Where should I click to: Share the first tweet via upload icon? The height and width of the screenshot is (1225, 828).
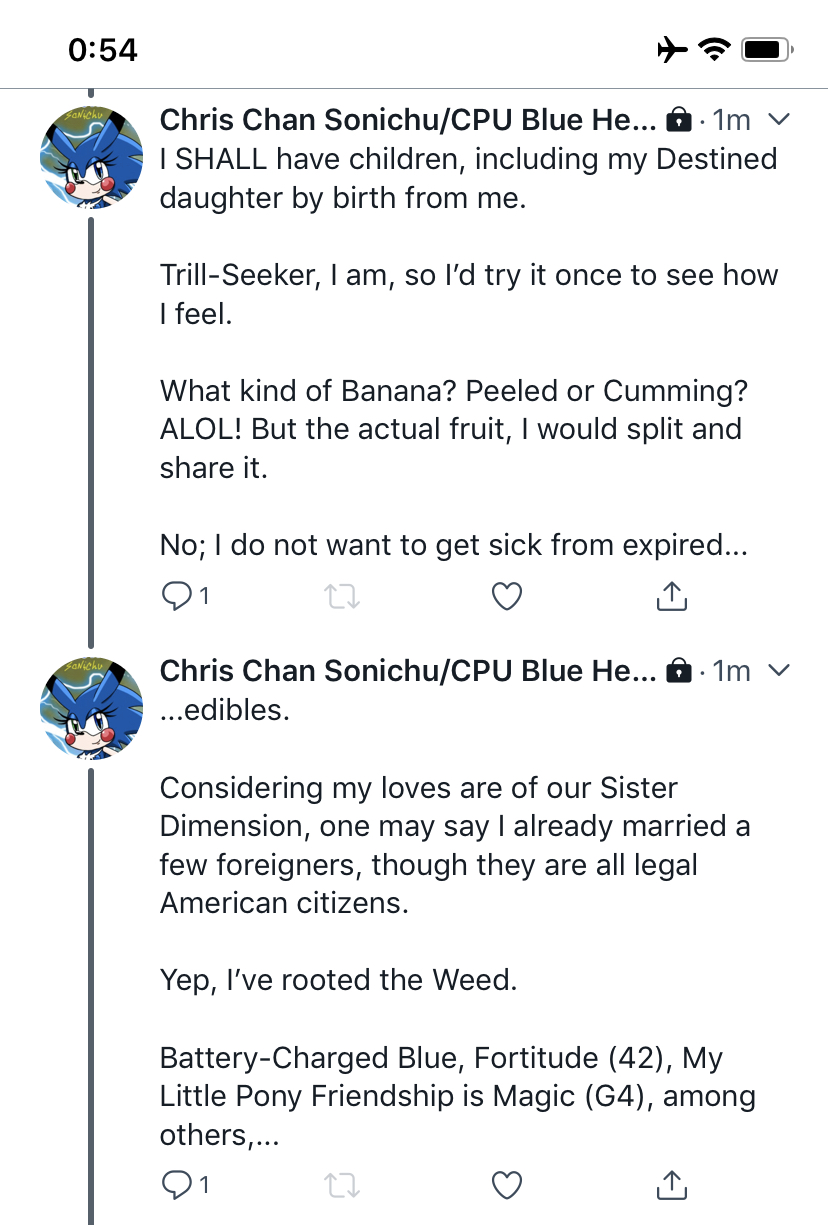pyautogui.click(x=672, y=596)
